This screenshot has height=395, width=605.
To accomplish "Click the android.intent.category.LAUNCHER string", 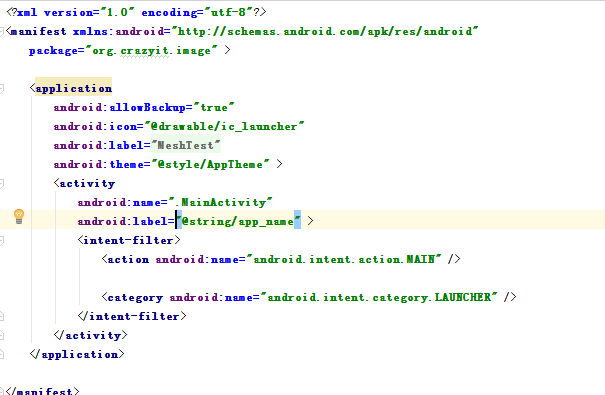I will tap(379, 297).
